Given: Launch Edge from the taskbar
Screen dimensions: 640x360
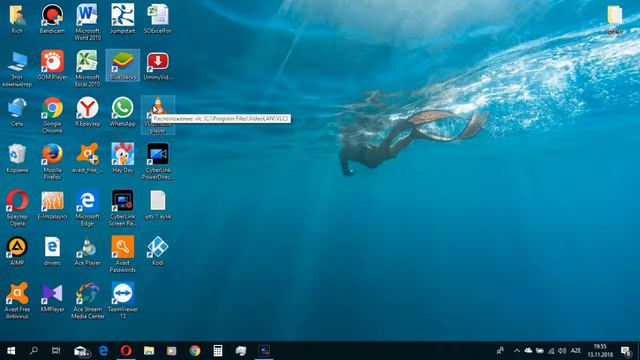Looking at the screenshot, I should pos(103,351).
